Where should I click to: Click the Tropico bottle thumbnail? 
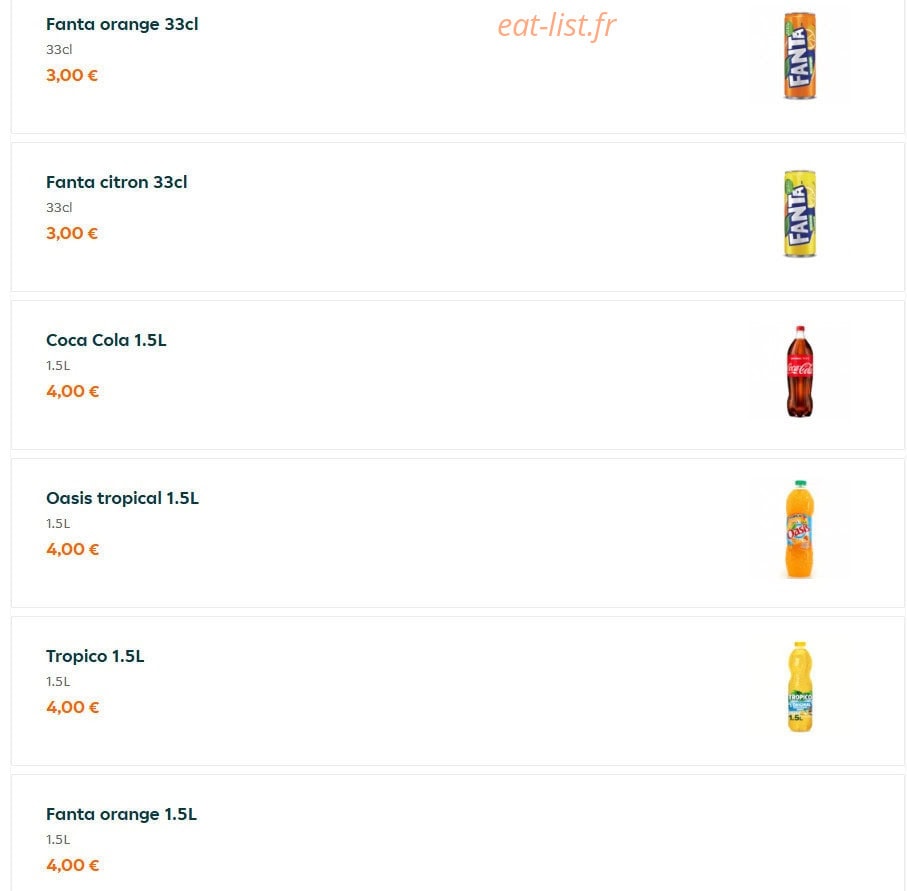[799, 687]
